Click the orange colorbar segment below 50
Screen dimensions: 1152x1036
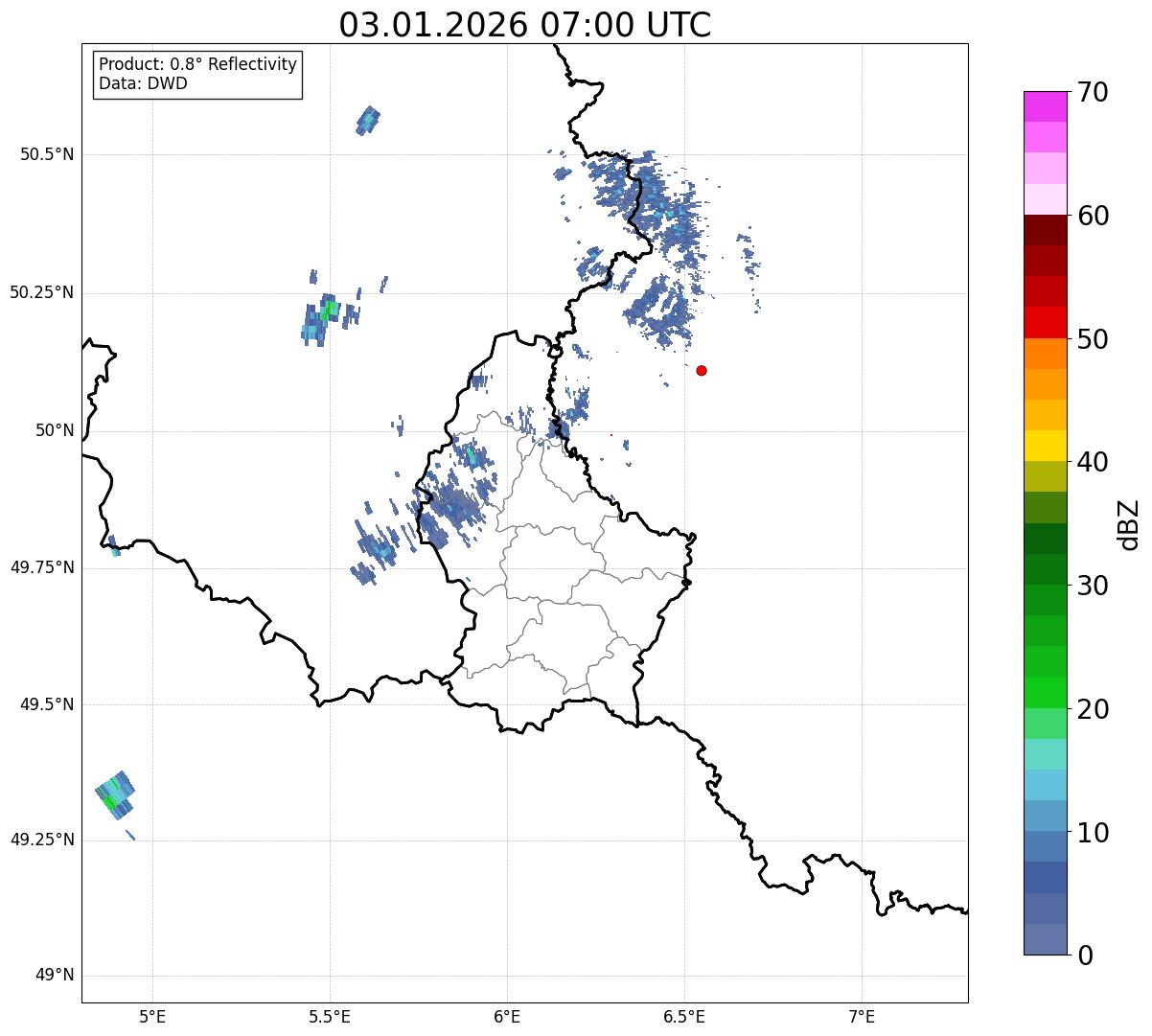coord(1045,354)
